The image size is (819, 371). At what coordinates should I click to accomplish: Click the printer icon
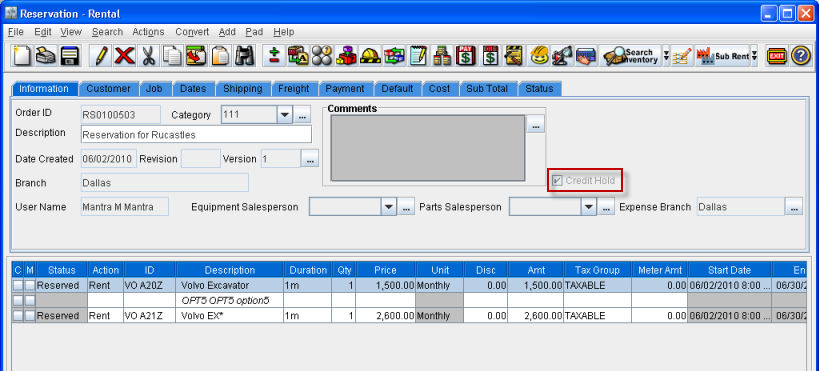[46, 55]
